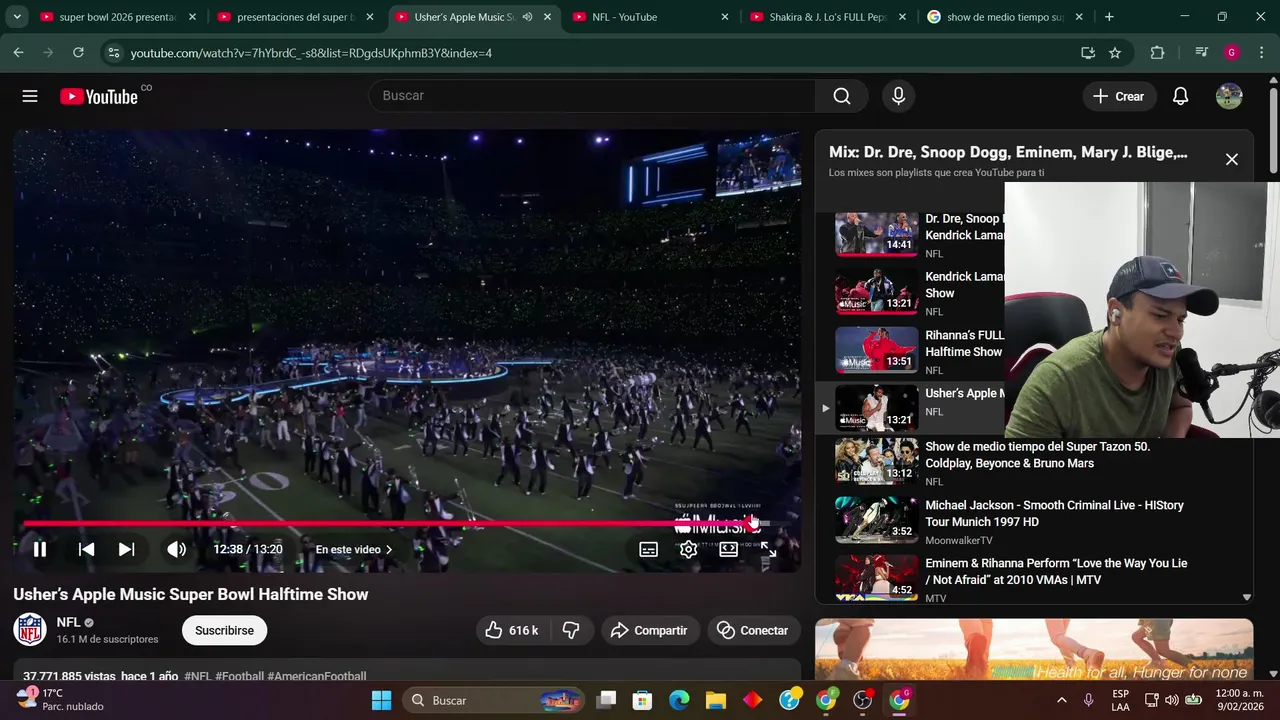Click the Conectar button
The height and width of the screenshot is (720, 1280).
tap(753, 630)
